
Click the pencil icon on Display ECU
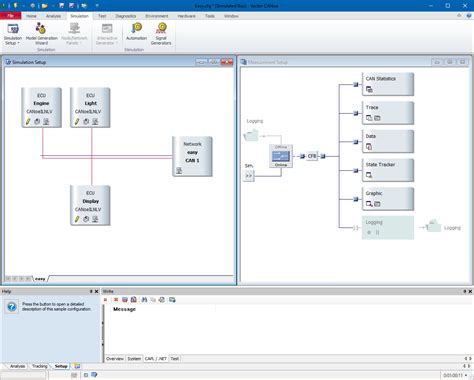click(x=77, y=219)
